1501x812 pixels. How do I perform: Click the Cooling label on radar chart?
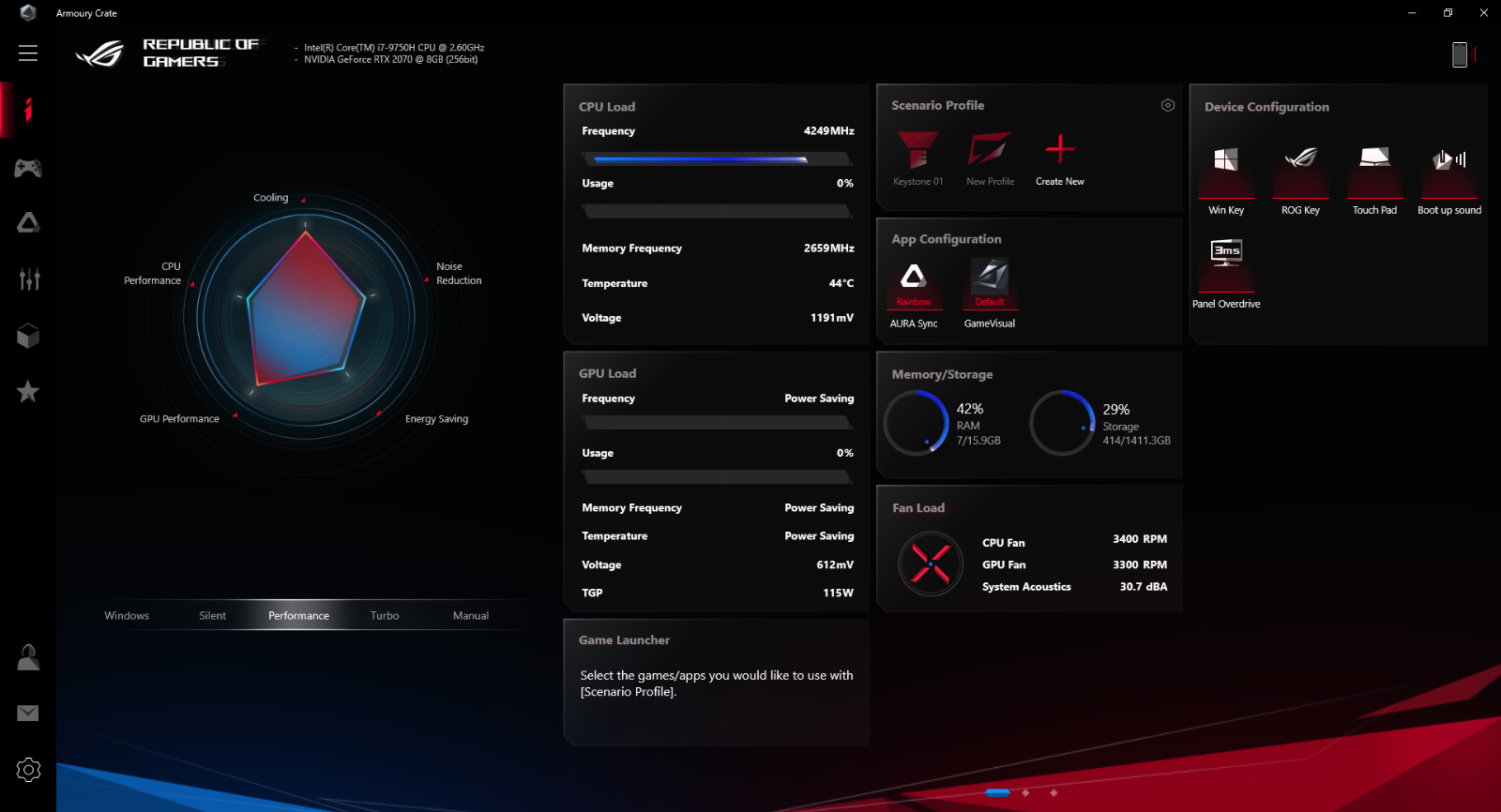(271, 198)
